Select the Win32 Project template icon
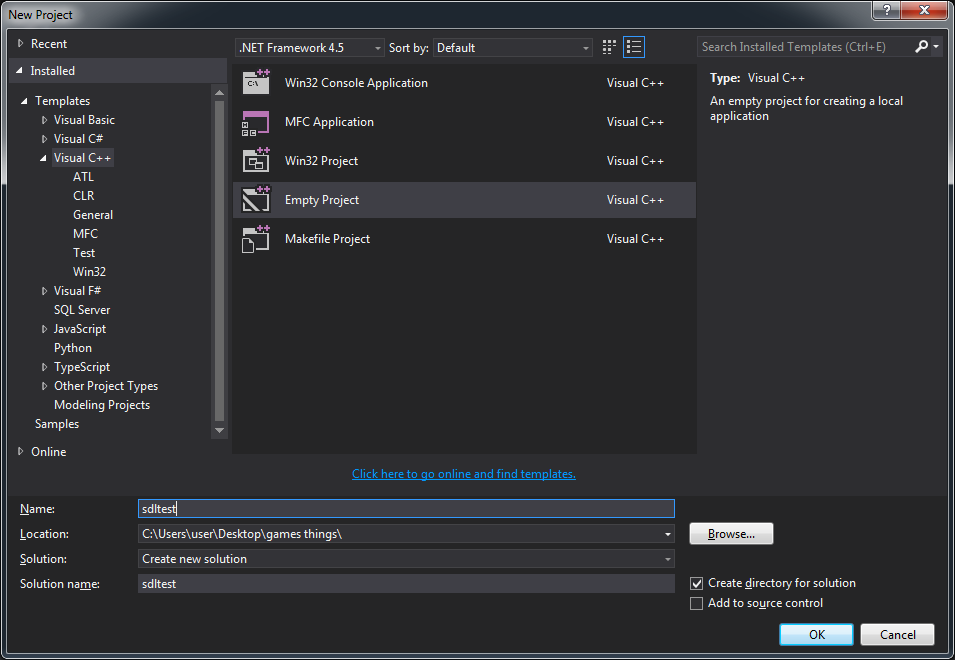This screenshot has width=955, height=660. [257, 161]
